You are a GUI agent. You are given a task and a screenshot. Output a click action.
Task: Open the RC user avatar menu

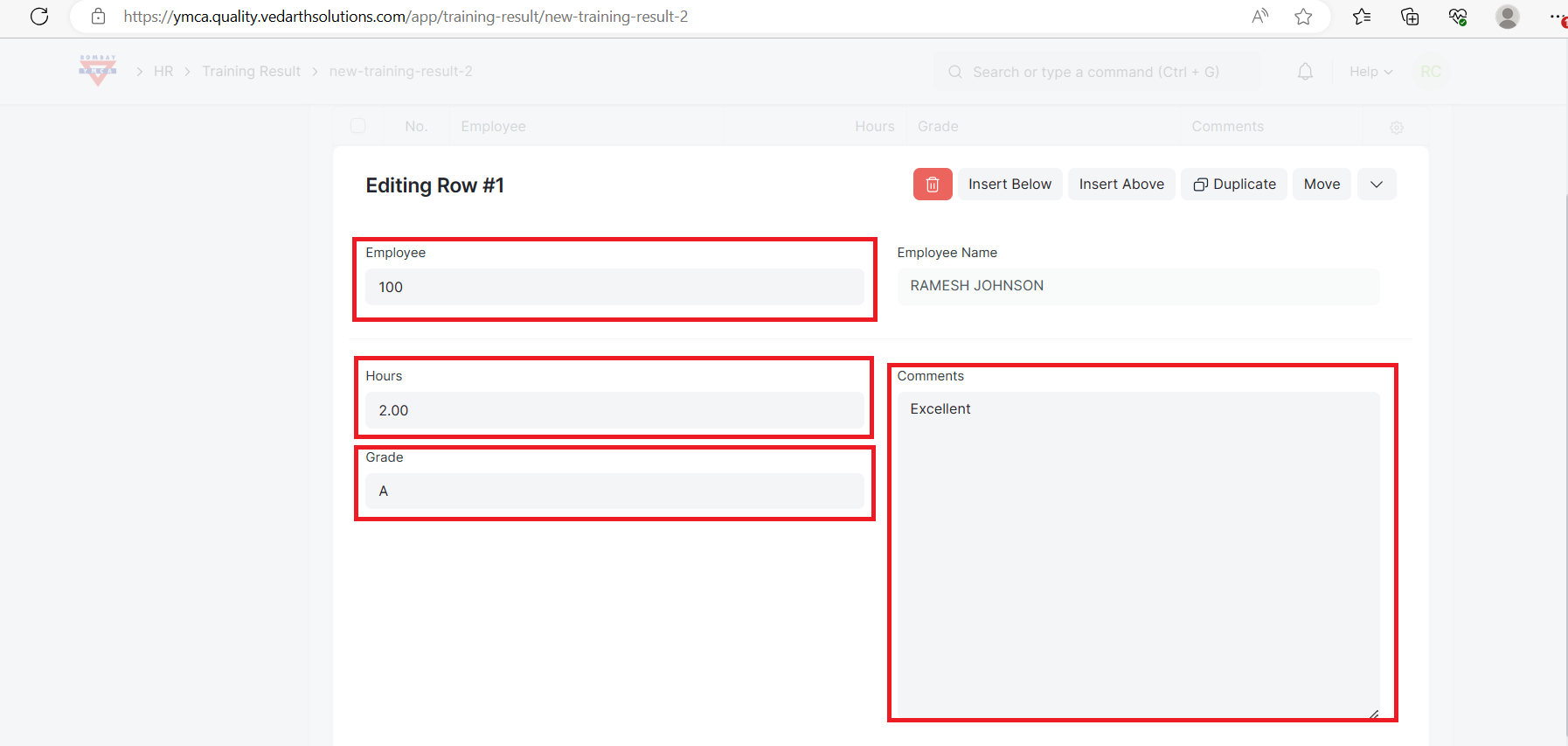point(1430,72)
